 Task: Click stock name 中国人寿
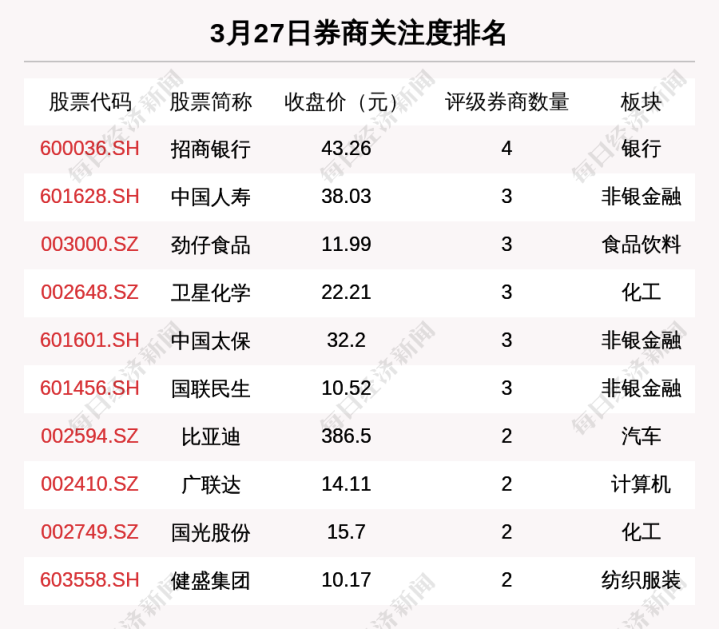(210, 197)
